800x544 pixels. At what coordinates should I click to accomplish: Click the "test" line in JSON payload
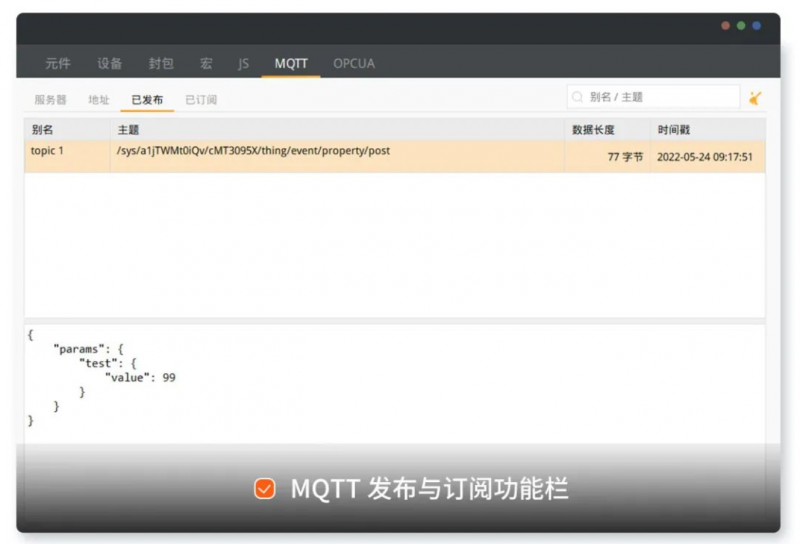pyautogui.click(x=108, y=363)
